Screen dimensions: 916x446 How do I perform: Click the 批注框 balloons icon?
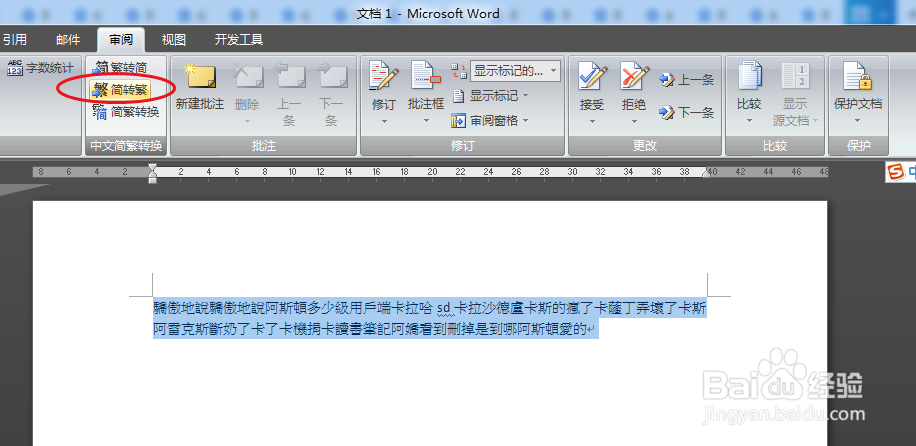(426, 76)
